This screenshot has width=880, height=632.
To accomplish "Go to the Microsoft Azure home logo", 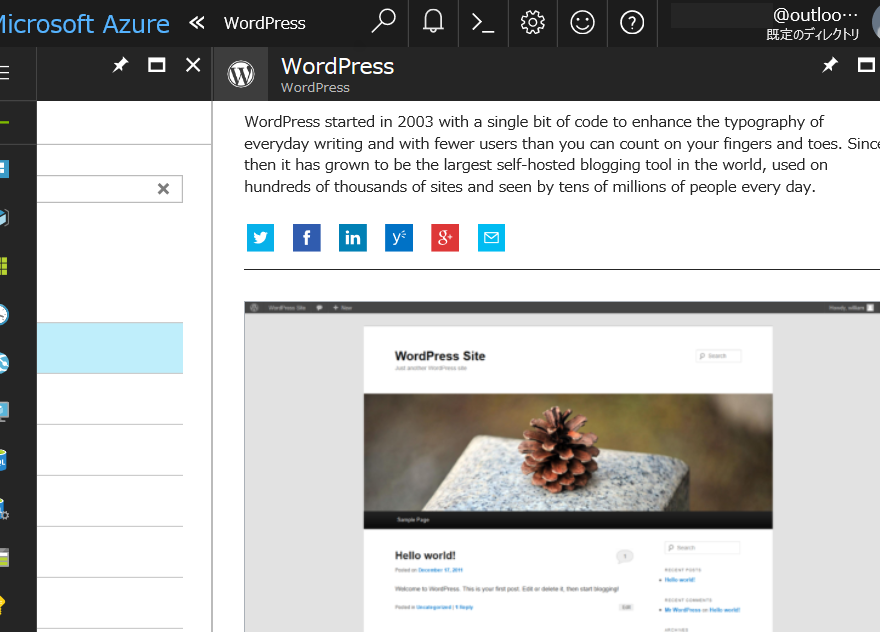I will tap(85, 24).
